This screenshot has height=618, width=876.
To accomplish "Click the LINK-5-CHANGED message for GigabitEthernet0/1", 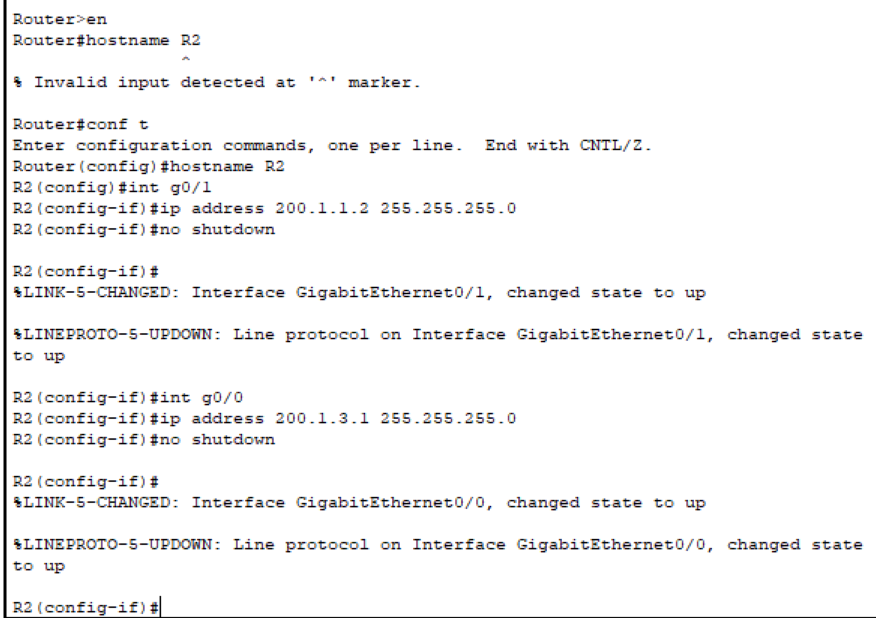I will (x=359, y=293).
